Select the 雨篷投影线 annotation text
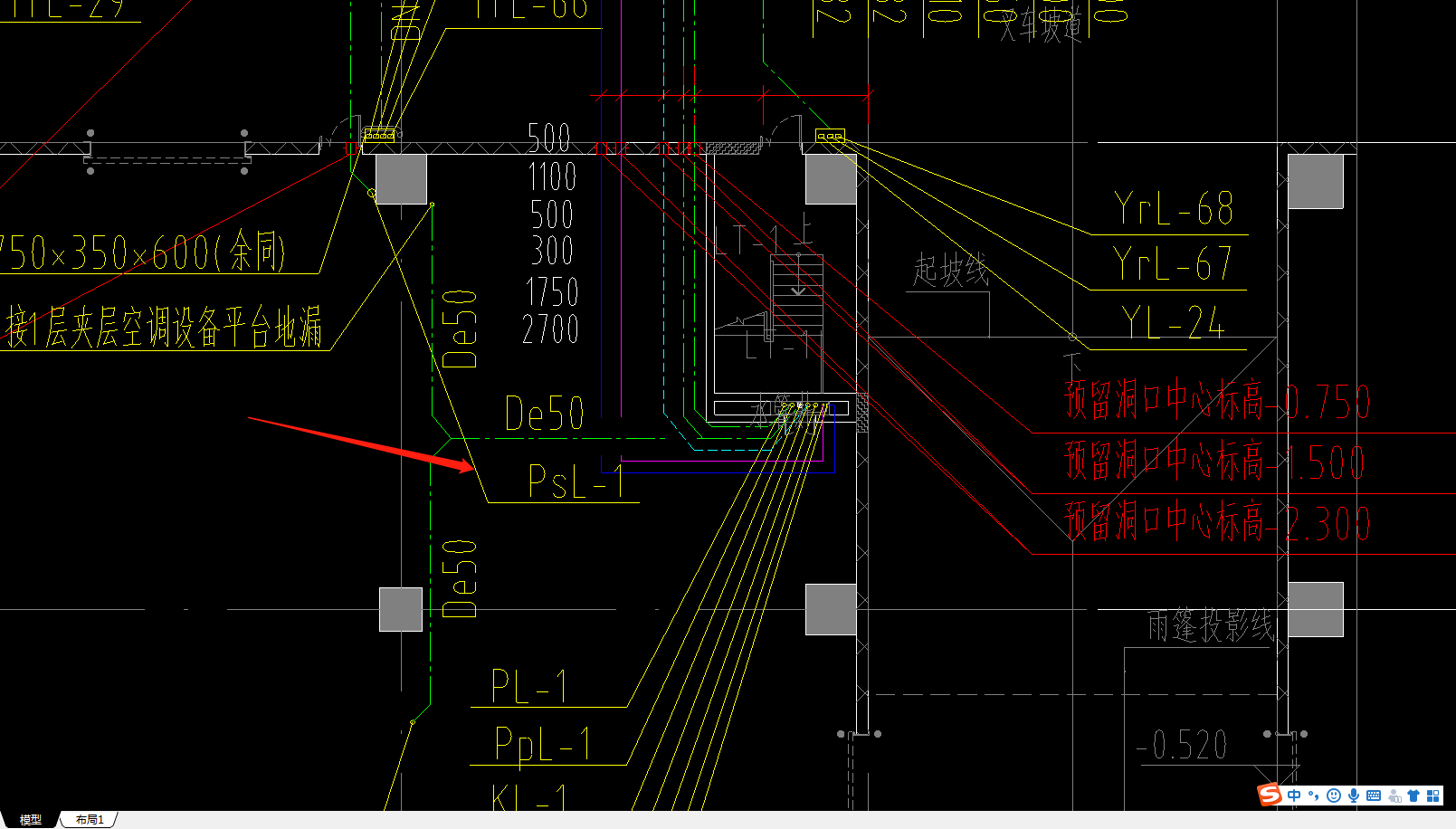Image resolution: width=1456 pixels, height=829 pixels. tap(1211, 625)
